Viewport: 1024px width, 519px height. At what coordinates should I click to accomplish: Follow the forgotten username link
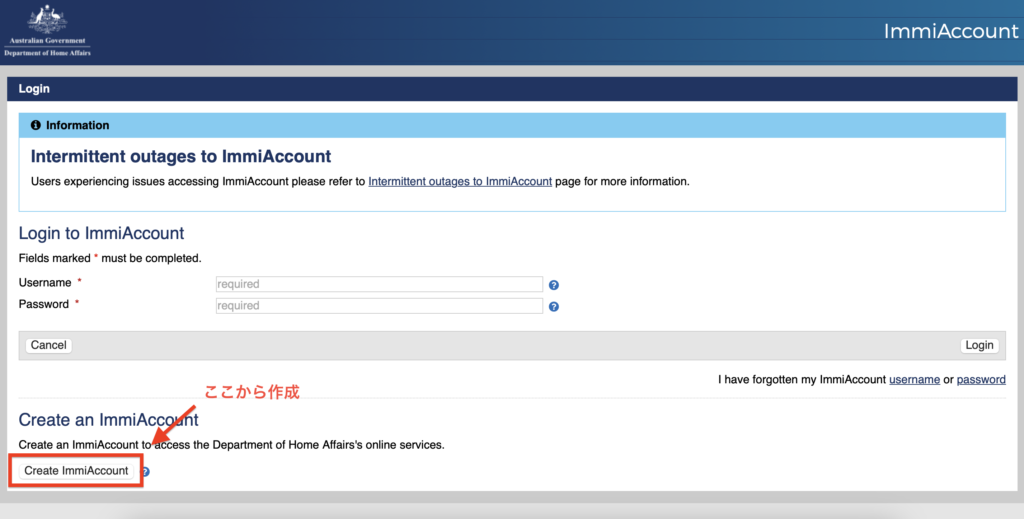914,380
